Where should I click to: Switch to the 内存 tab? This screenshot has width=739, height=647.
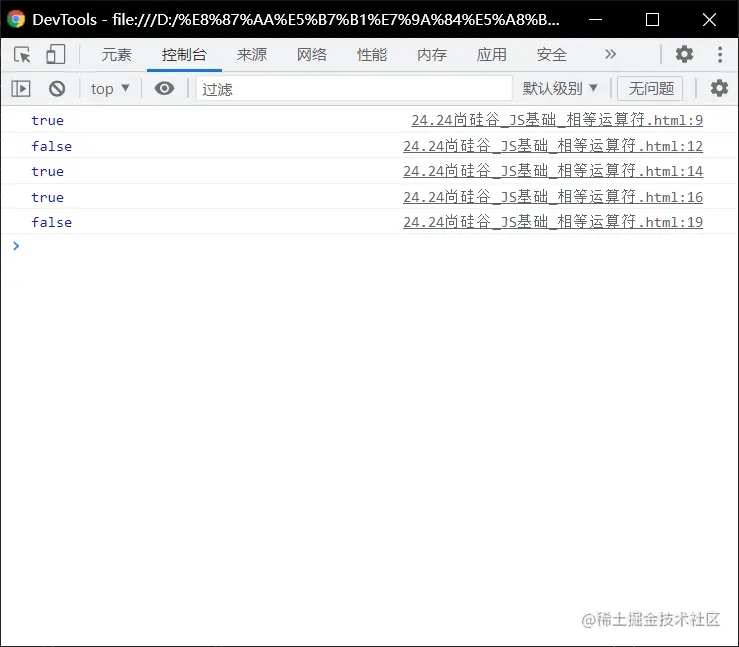pos(432,55)
